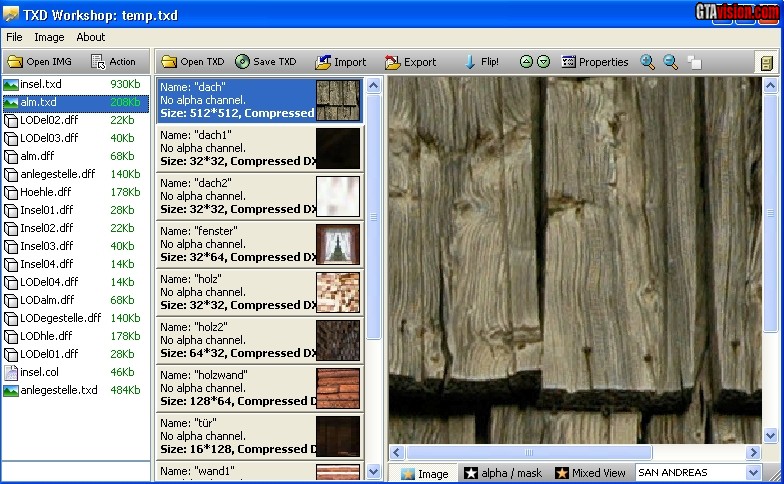
Task: Click the move texture up arrow icon
Action: point(526,62)
